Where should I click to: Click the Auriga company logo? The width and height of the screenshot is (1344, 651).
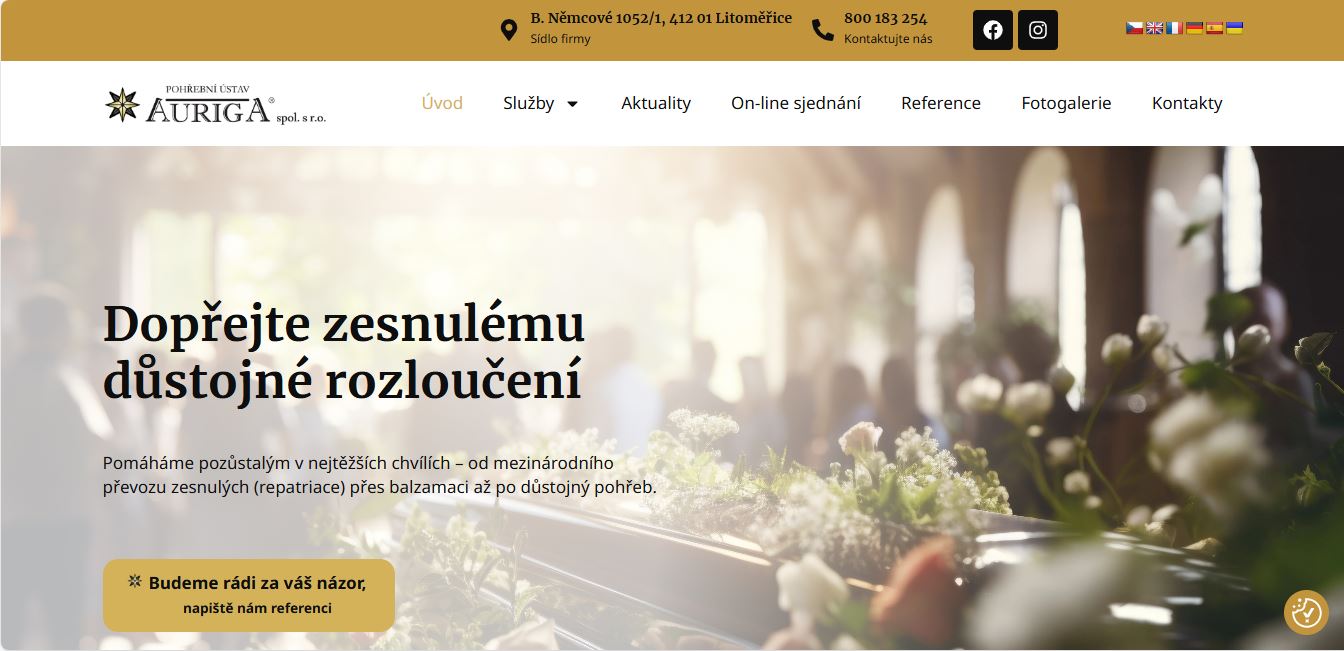[x=216, y=104]
